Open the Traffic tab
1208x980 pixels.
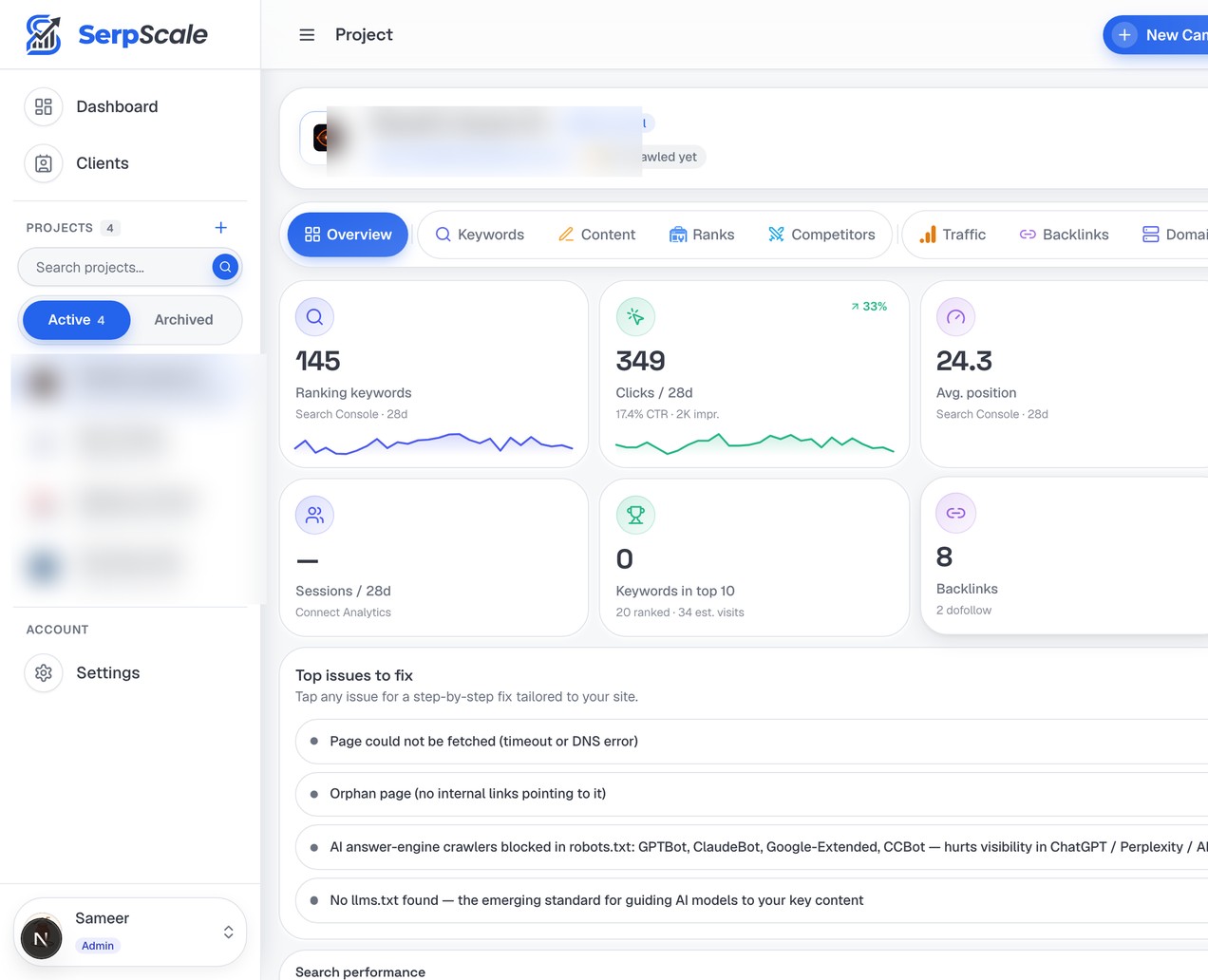coord(953,235)
